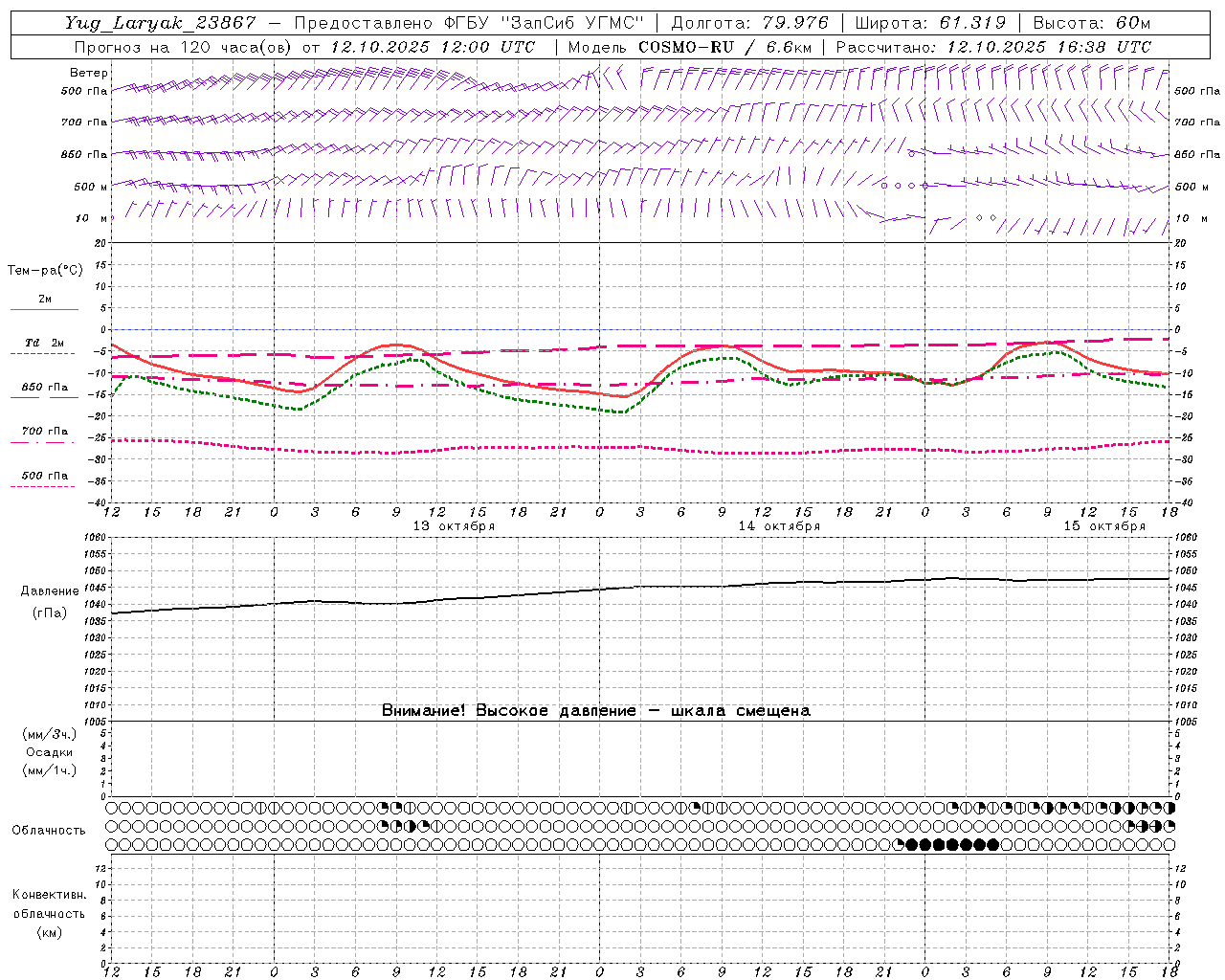Click the warning Внимание! Высокое давление — шкала смещена

tap(596, 710)
